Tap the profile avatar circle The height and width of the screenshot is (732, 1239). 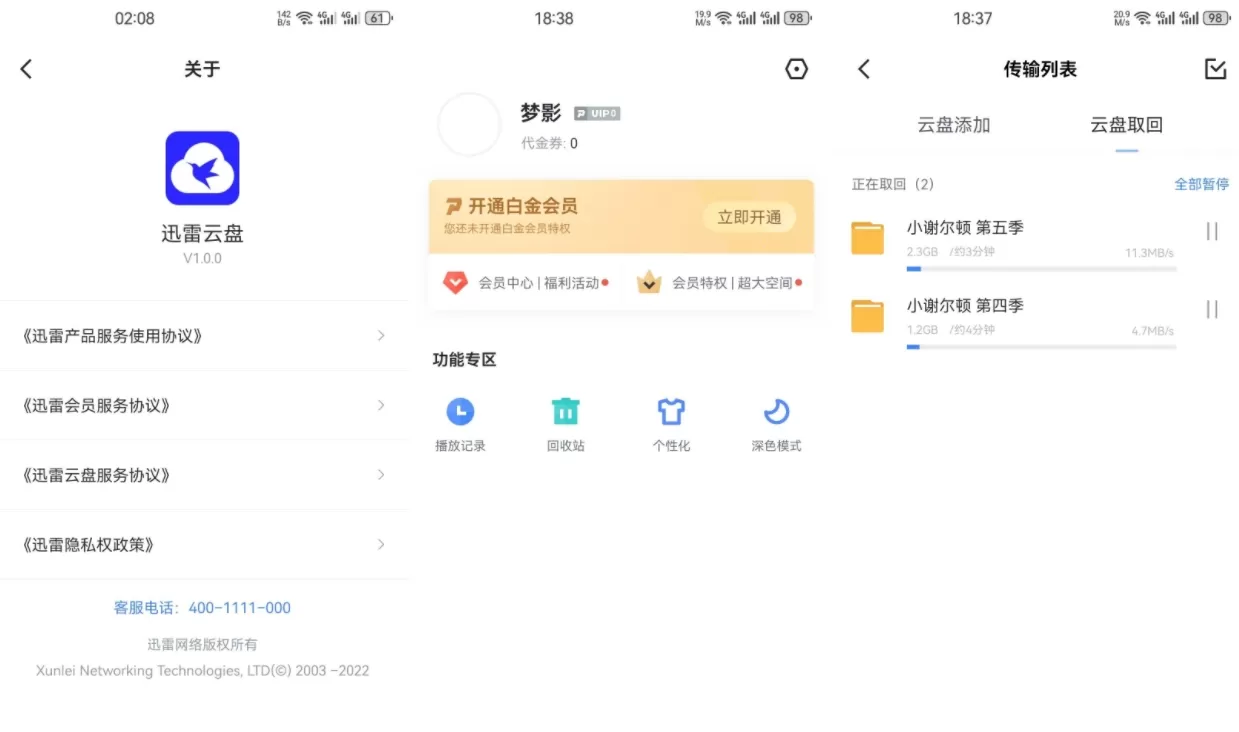click(x=469, y=125)
